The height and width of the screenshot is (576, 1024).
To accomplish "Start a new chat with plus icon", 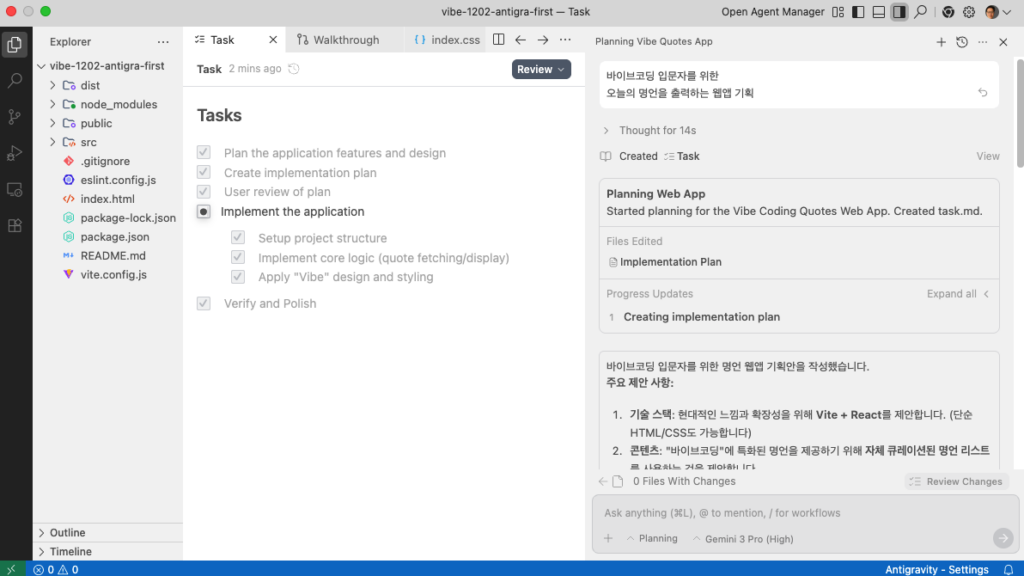I will 940,42.
